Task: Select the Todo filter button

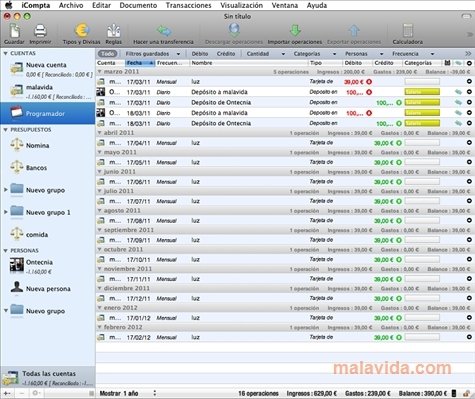Action: tap(107, 54)
